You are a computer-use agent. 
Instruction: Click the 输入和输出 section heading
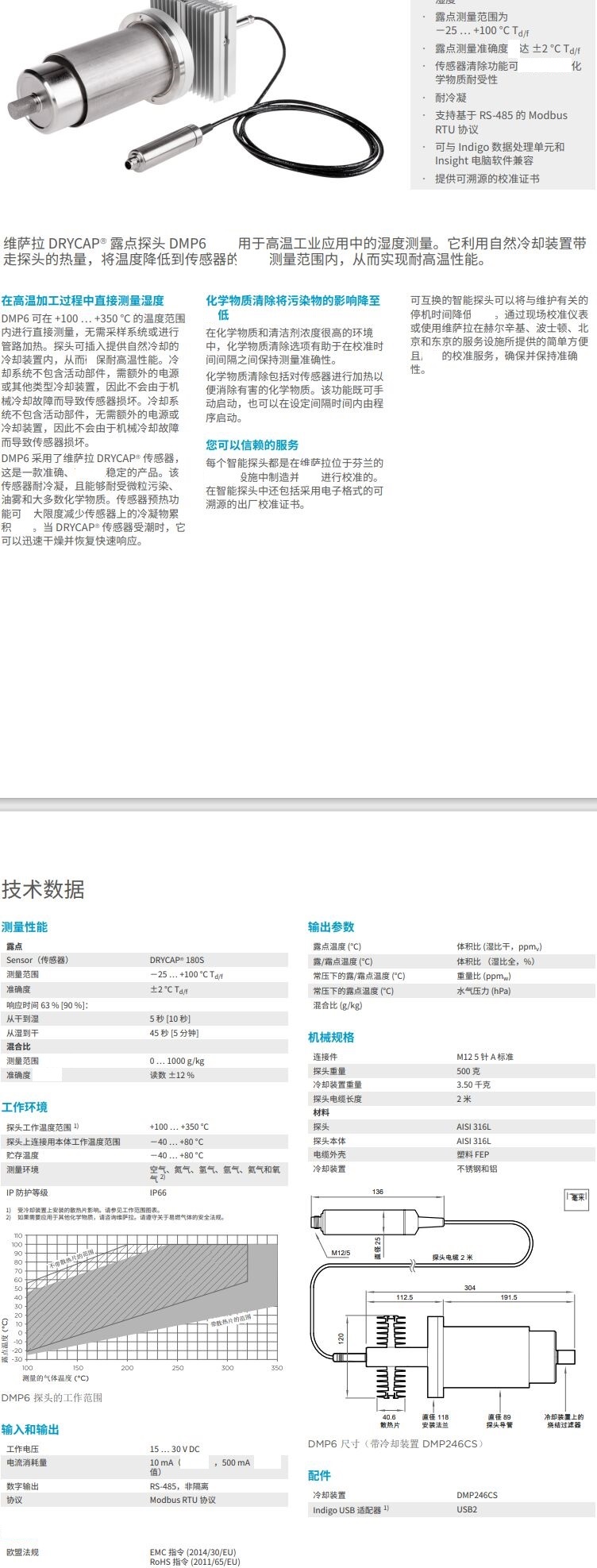click(x=30, y=1429)
